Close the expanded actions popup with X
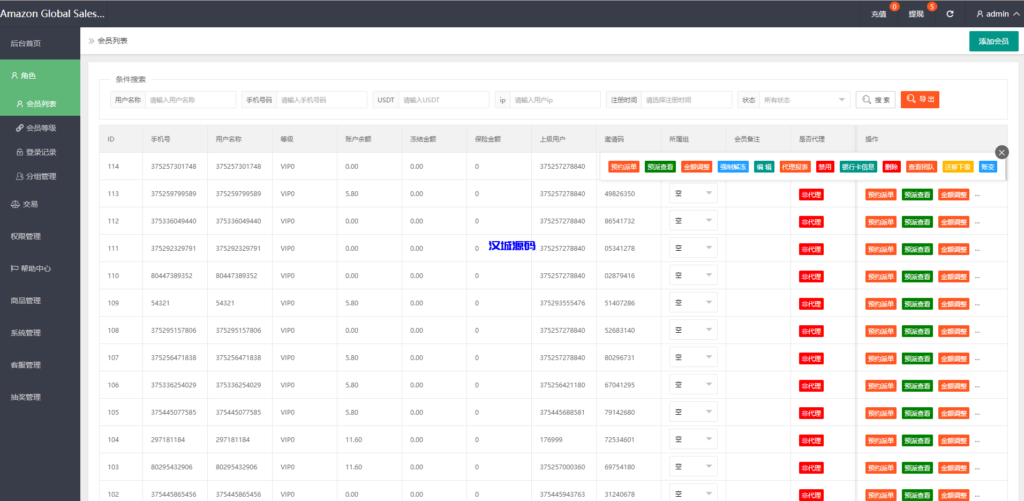1024x501 pixels. pos(1002,152)
